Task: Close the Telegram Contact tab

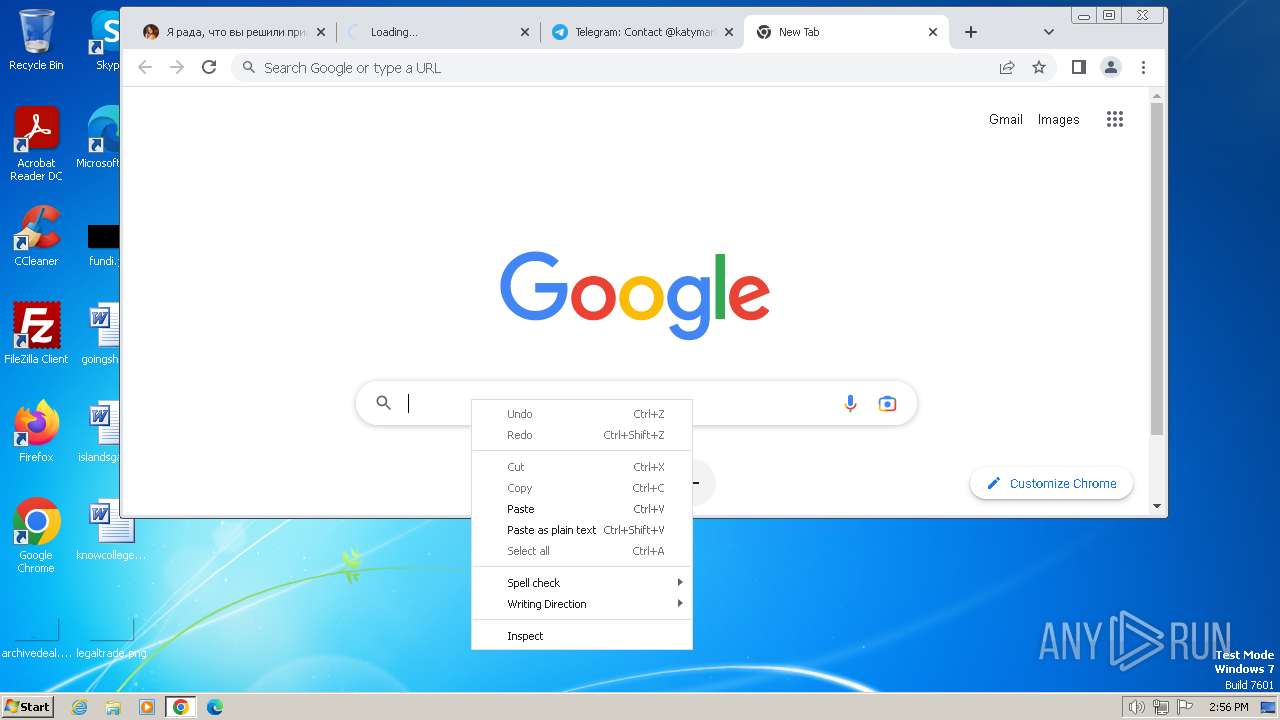Action: [729, 32]
